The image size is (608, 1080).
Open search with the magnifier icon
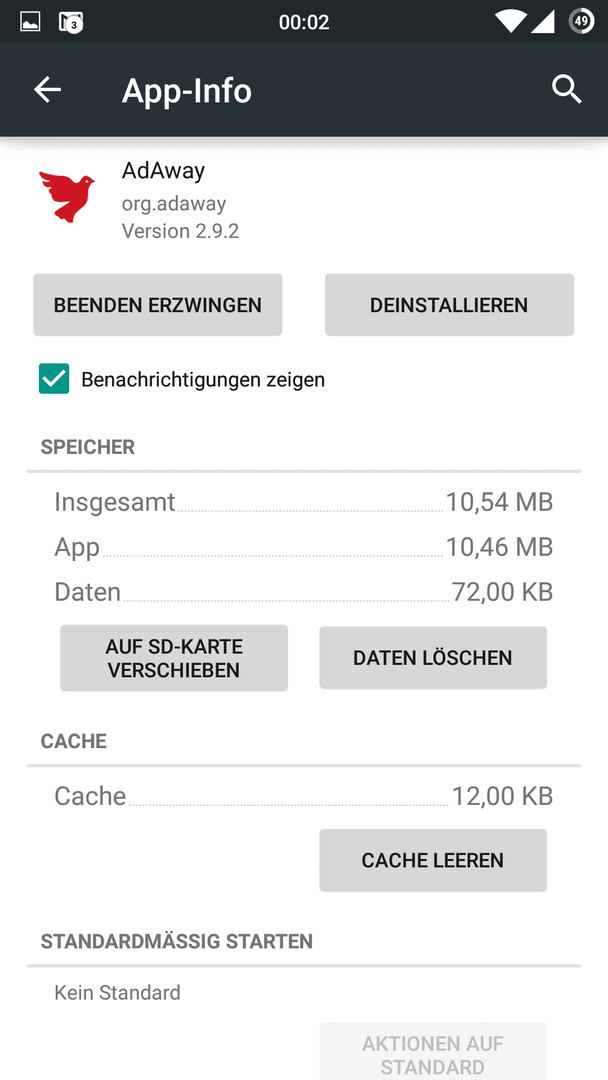tap(567, 90)
